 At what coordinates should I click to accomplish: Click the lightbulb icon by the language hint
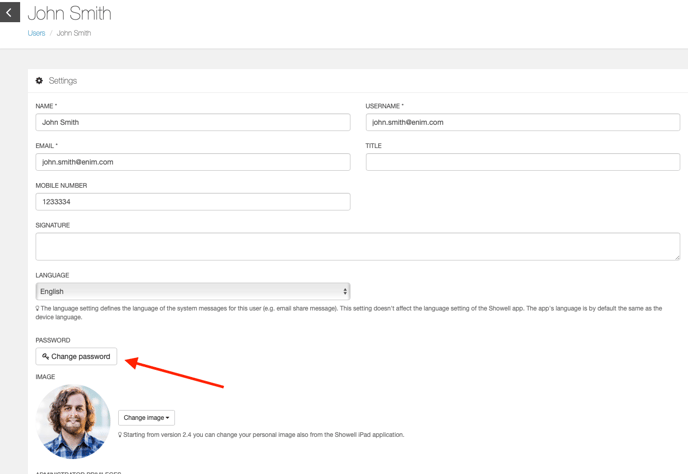[37, 309]
